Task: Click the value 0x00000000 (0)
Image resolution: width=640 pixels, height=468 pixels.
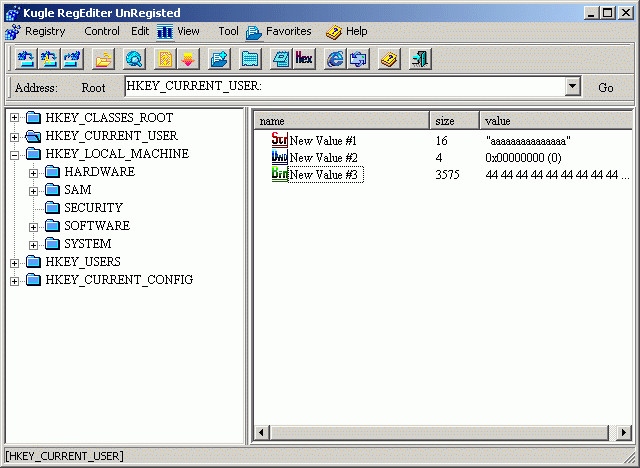Action: (523, 158)
